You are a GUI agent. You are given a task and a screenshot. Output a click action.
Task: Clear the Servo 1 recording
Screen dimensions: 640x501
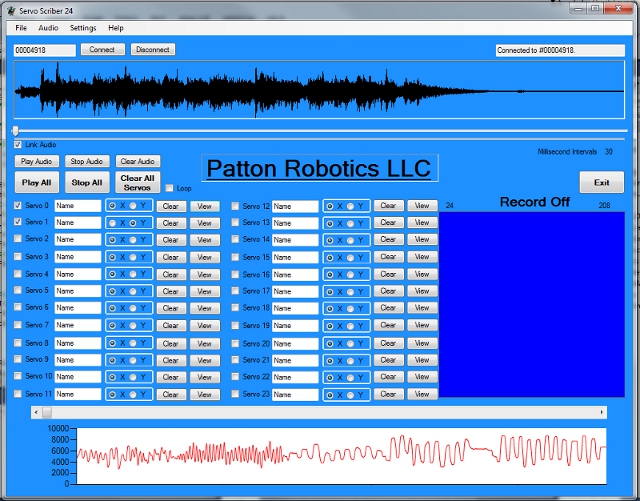(171, 223)
